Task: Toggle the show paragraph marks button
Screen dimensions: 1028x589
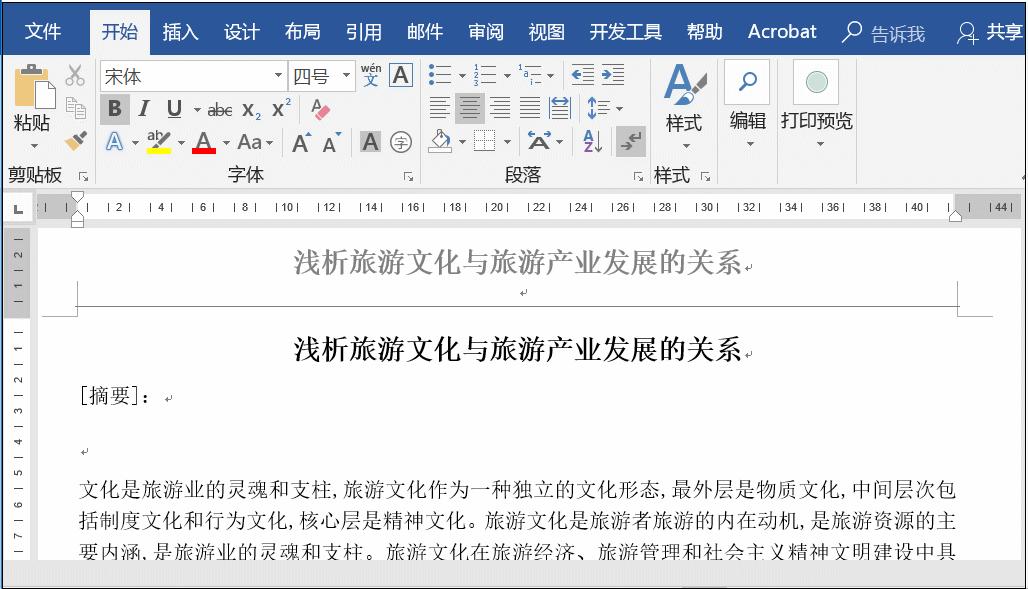Action: [x=630, y=141]
